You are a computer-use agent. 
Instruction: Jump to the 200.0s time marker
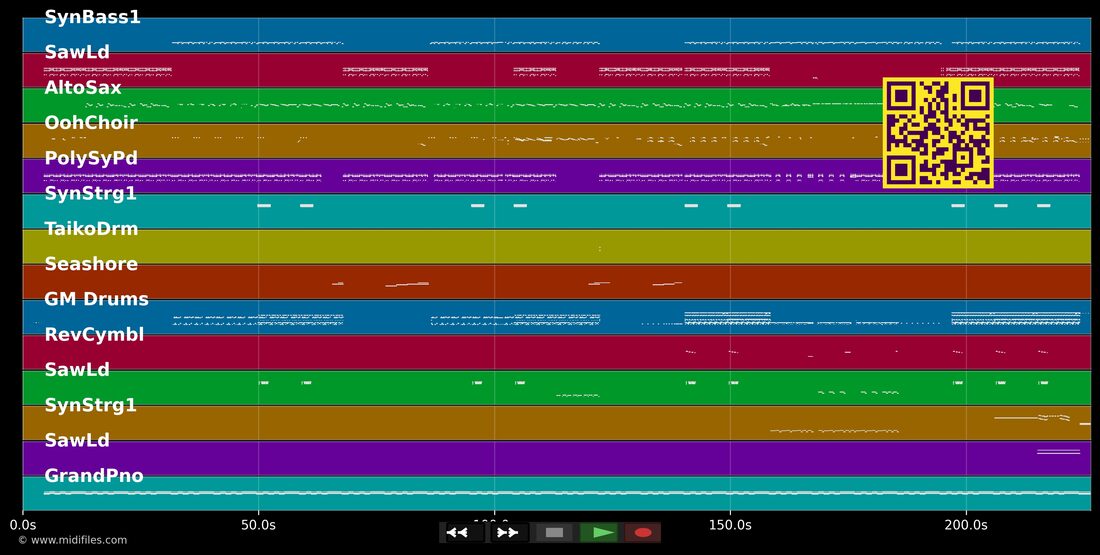click(x=966, y=525)
